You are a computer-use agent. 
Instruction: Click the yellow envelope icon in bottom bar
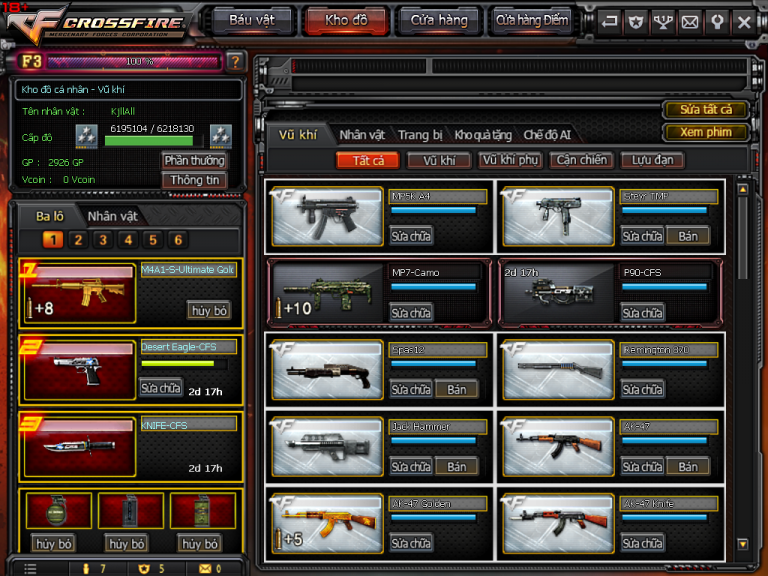coord(205,568)
